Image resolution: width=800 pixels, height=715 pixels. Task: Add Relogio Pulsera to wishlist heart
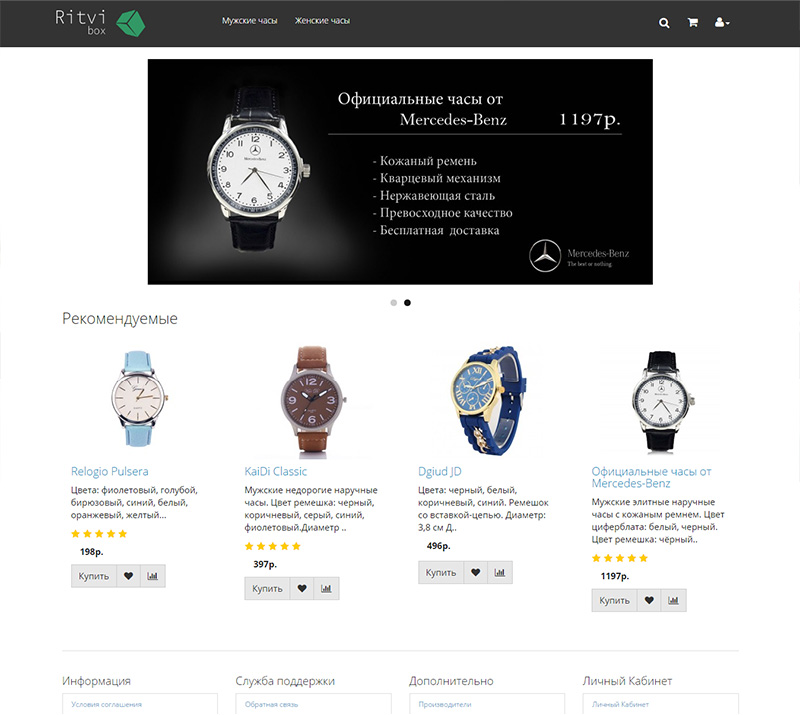[129, 576]
